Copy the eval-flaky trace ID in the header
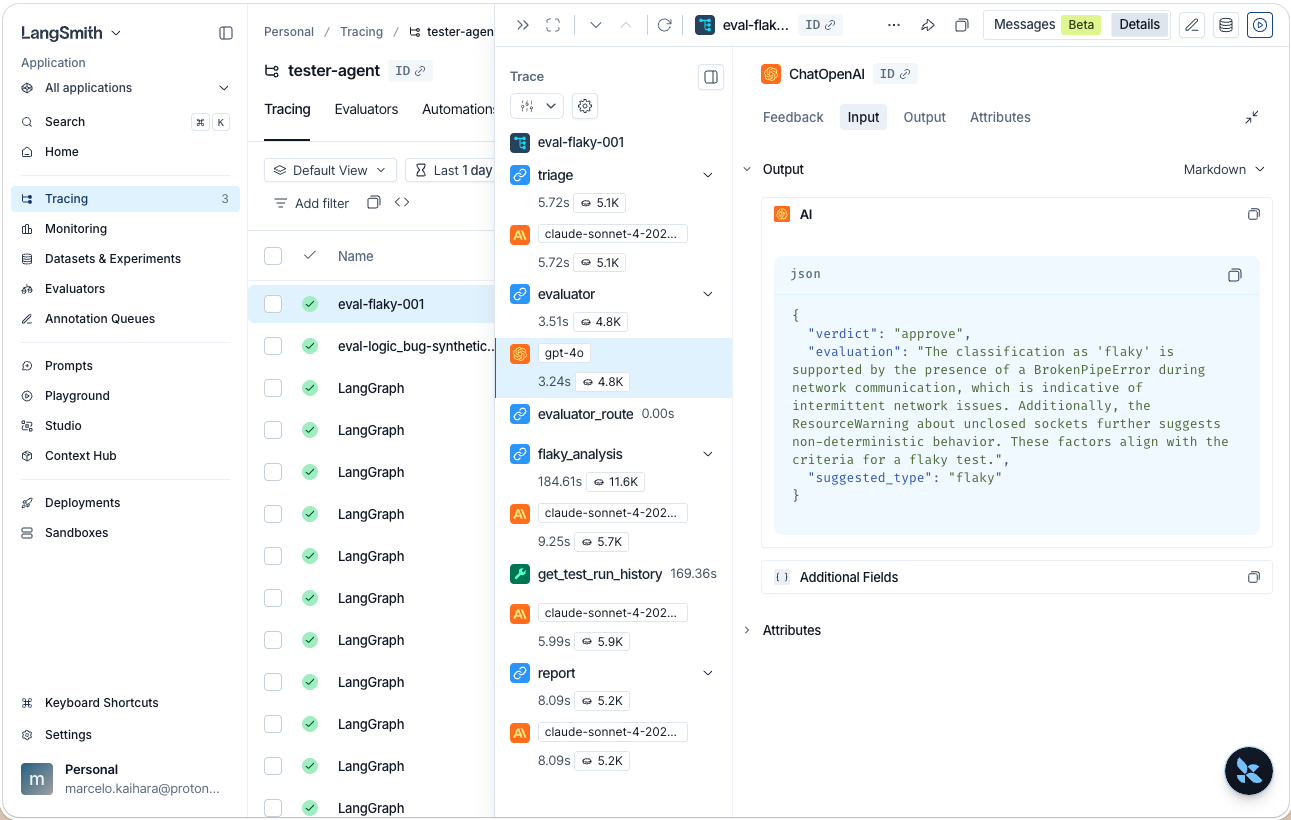 click(x=820, y=25)
